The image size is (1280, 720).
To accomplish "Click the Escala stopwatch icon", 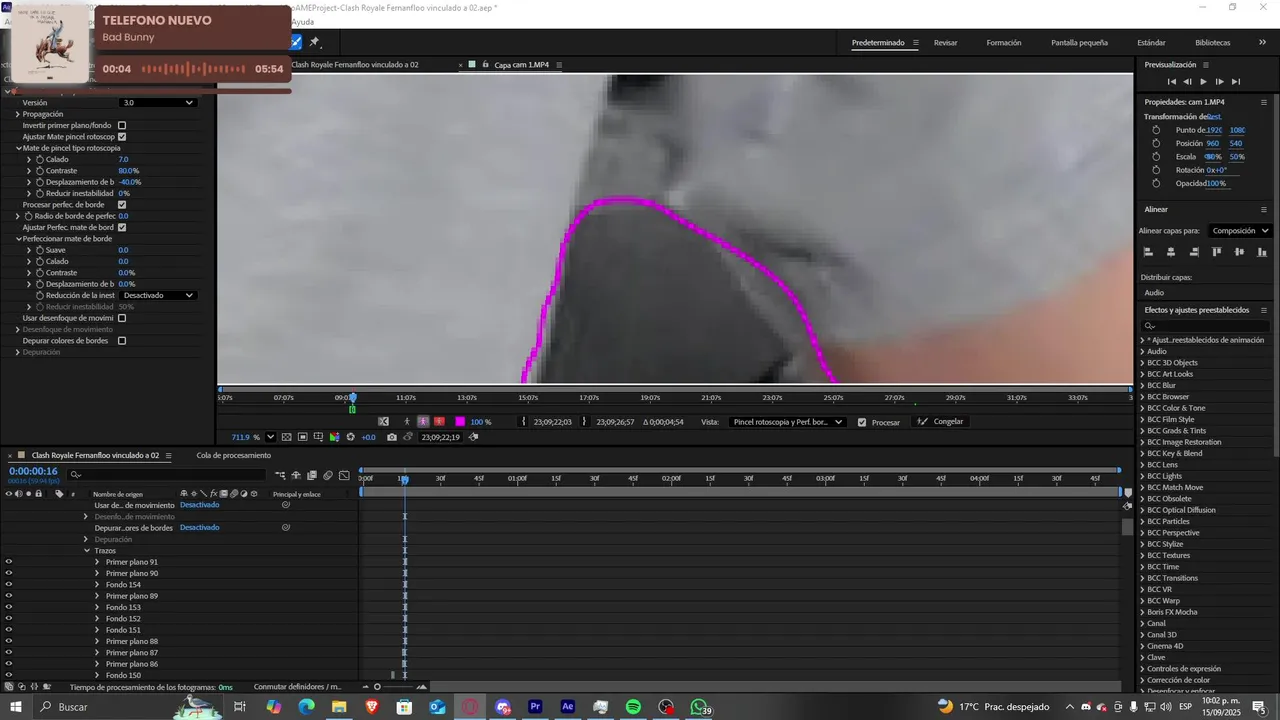I will [x=1156, y=157].
